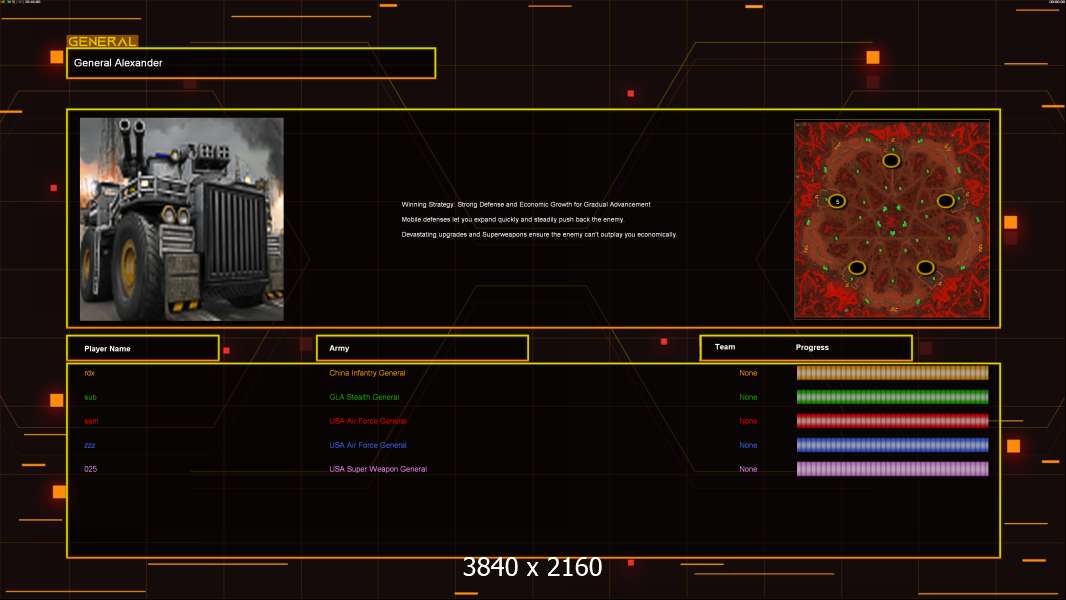Click the blue None team value for zzz
The width and height of the screenshot is (1066, 600).
[x=748, y=445]
